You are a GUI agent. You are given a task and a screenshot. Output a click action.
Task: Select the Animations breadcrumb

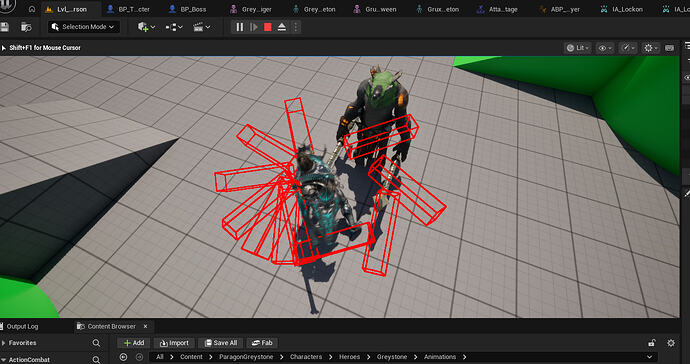click(x=440, y=357)
